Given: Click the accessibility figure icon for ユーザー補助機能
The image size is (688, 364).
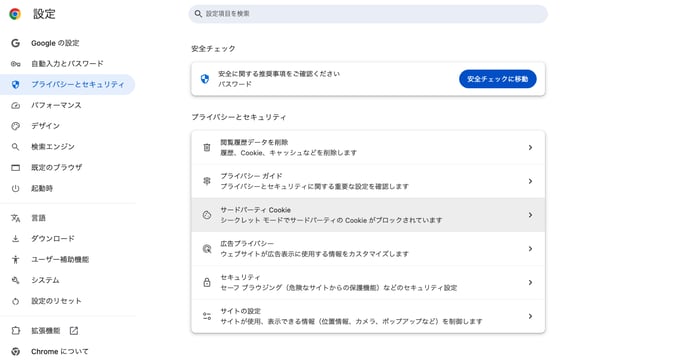Looking at the screenshot, I should 15,260.
